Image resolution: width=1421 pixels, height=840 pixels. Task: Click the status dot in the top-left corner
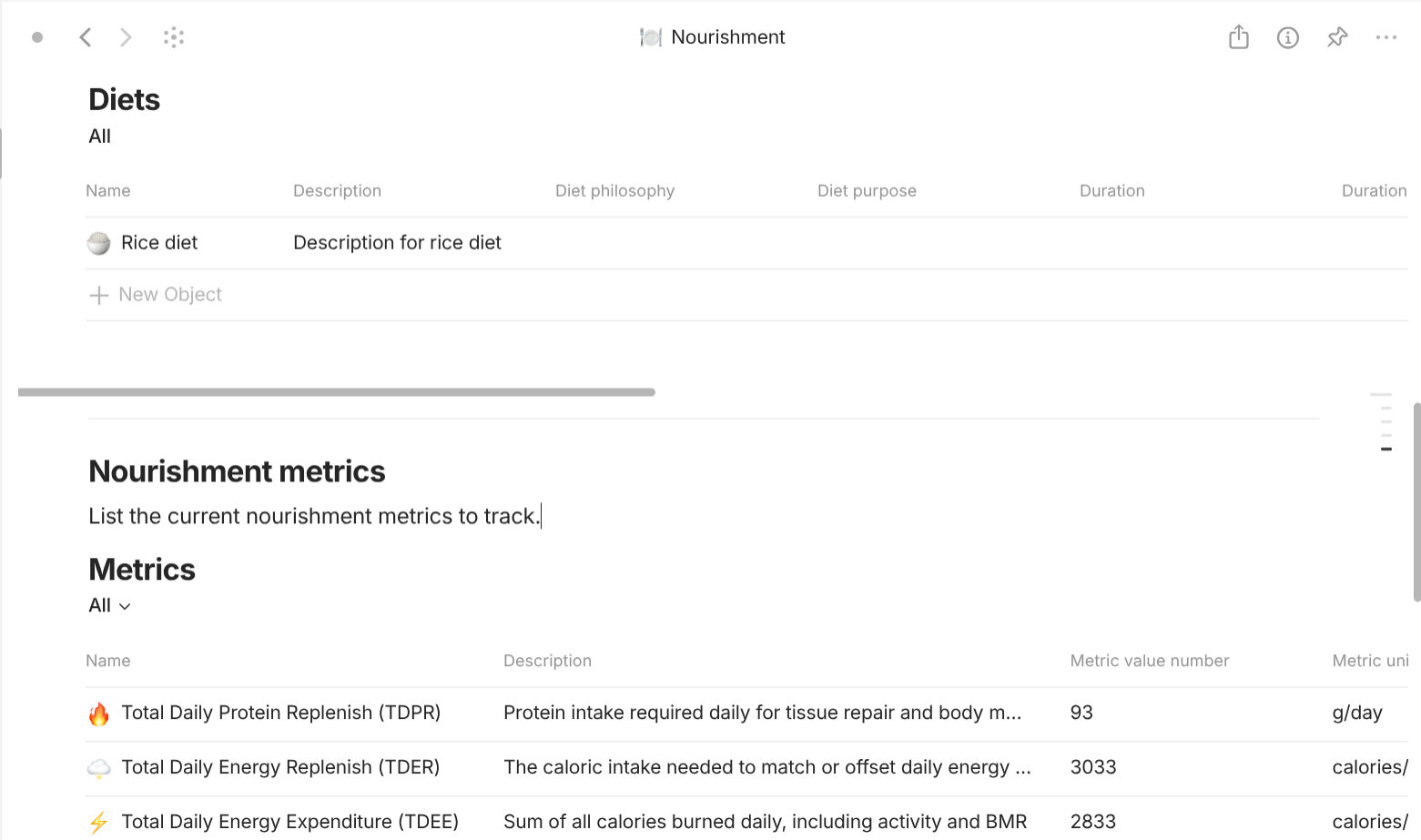[37, 37]
